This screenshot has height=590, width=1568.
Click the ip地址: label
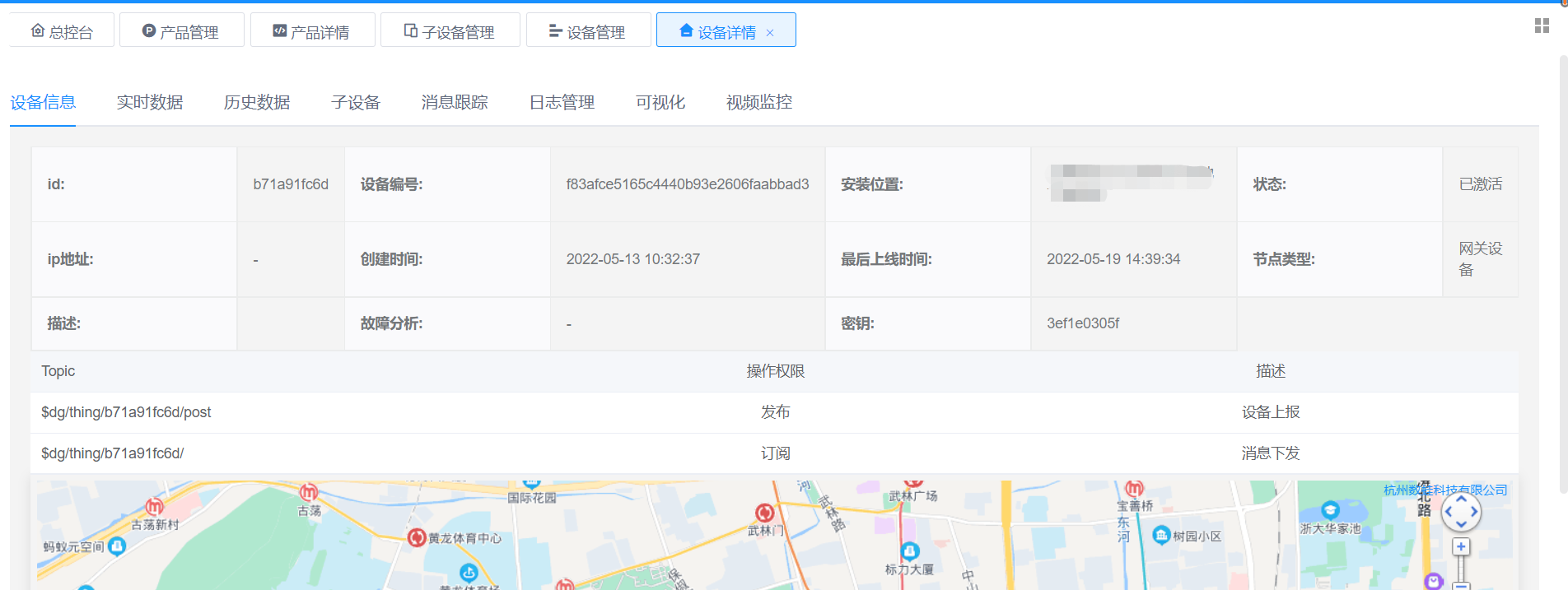click(70, 259)
